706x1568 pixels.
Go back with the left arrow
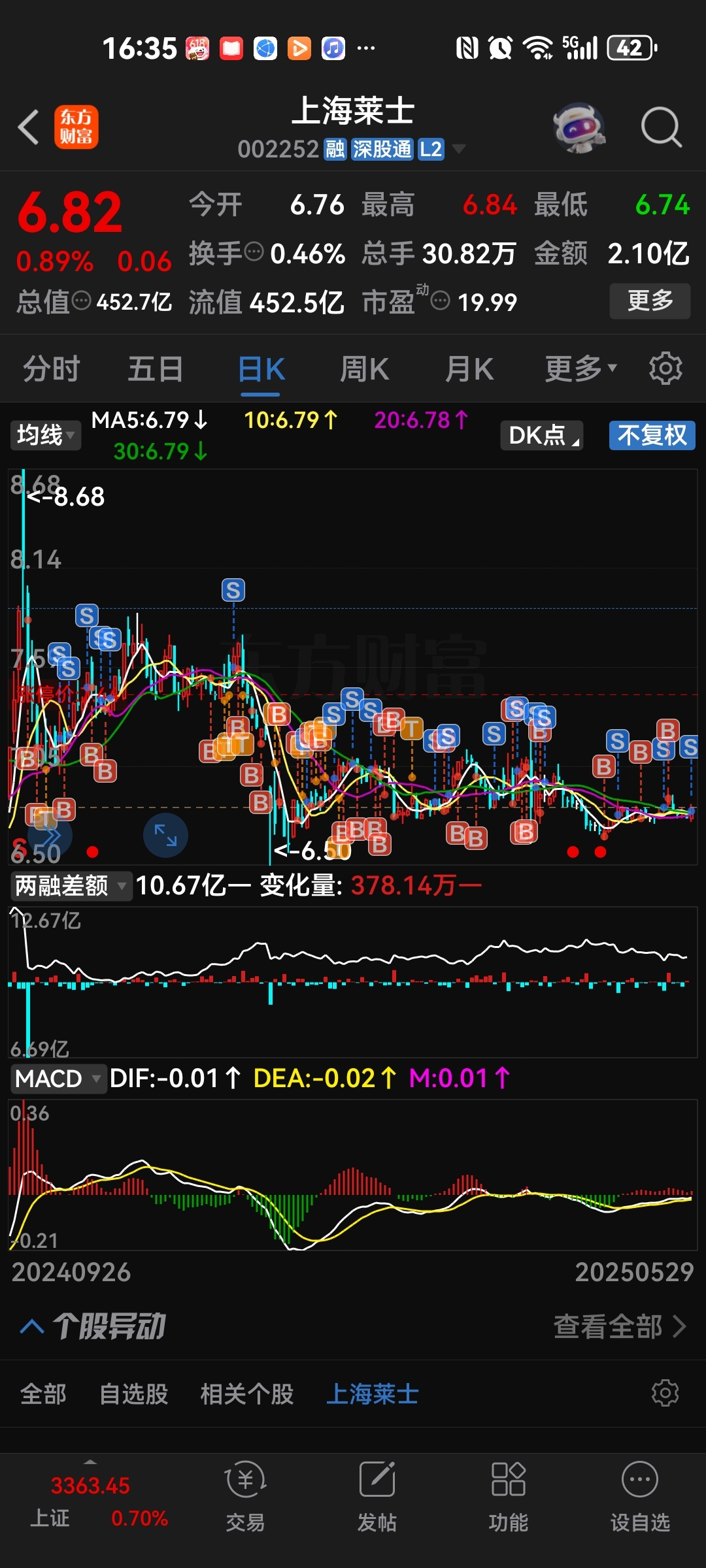(29, 127)
